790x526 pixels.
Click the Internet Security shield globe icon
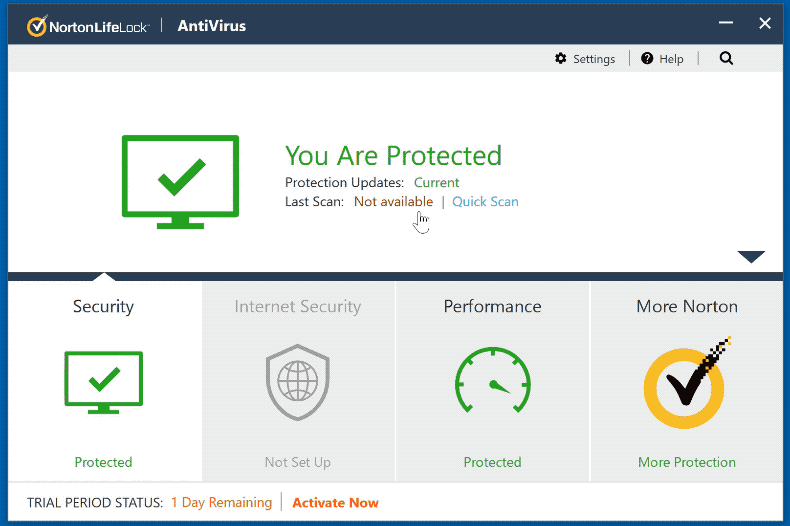[x=298, y=382]
